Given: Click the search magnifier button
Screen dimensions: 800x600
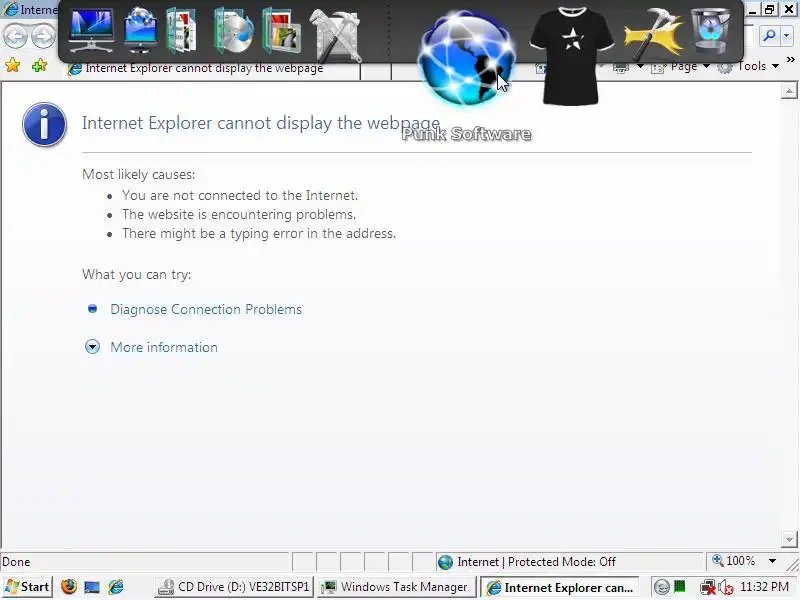Looking at the screenshot, I should tap(769, 36).
